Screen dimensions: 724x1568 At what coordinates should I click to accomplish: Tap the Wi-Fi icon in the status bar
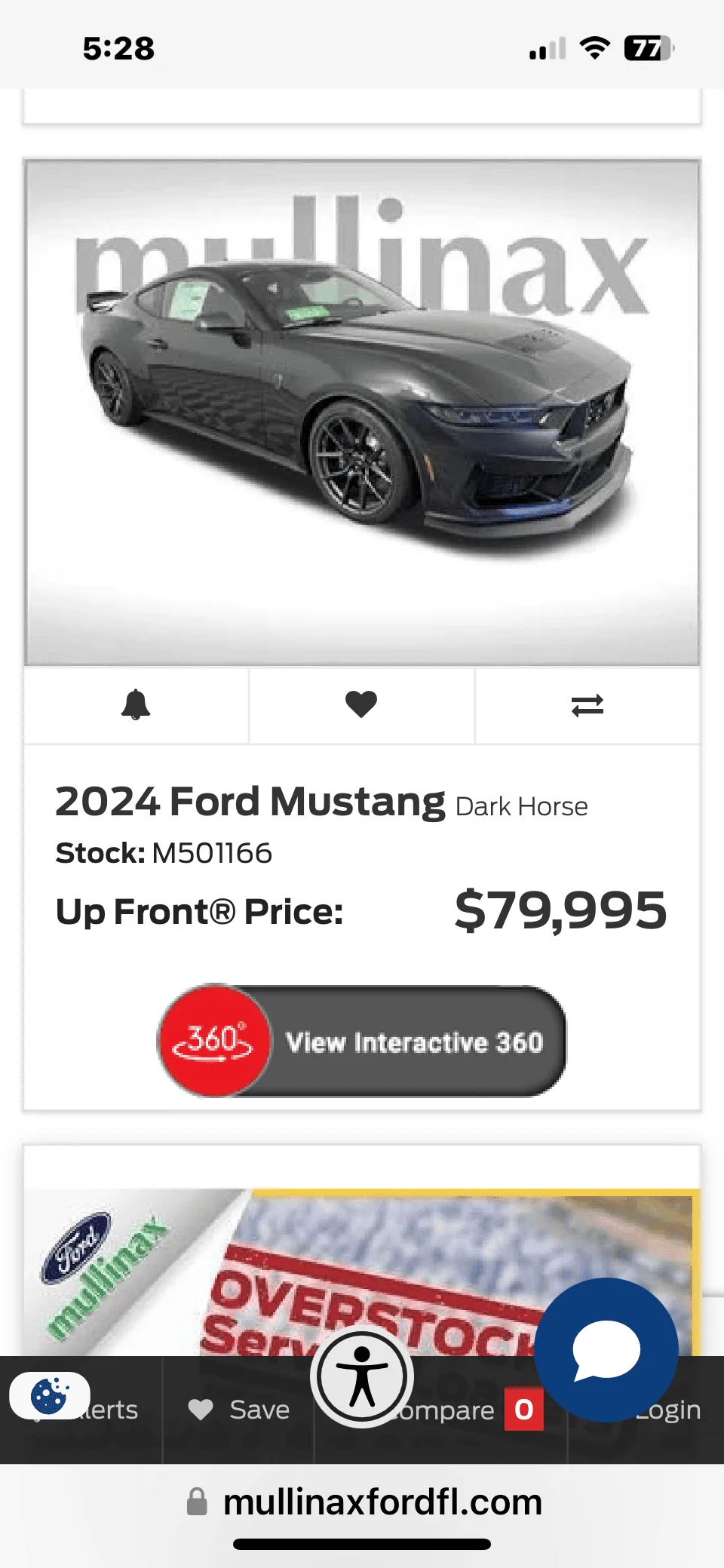tap(595, 49)
